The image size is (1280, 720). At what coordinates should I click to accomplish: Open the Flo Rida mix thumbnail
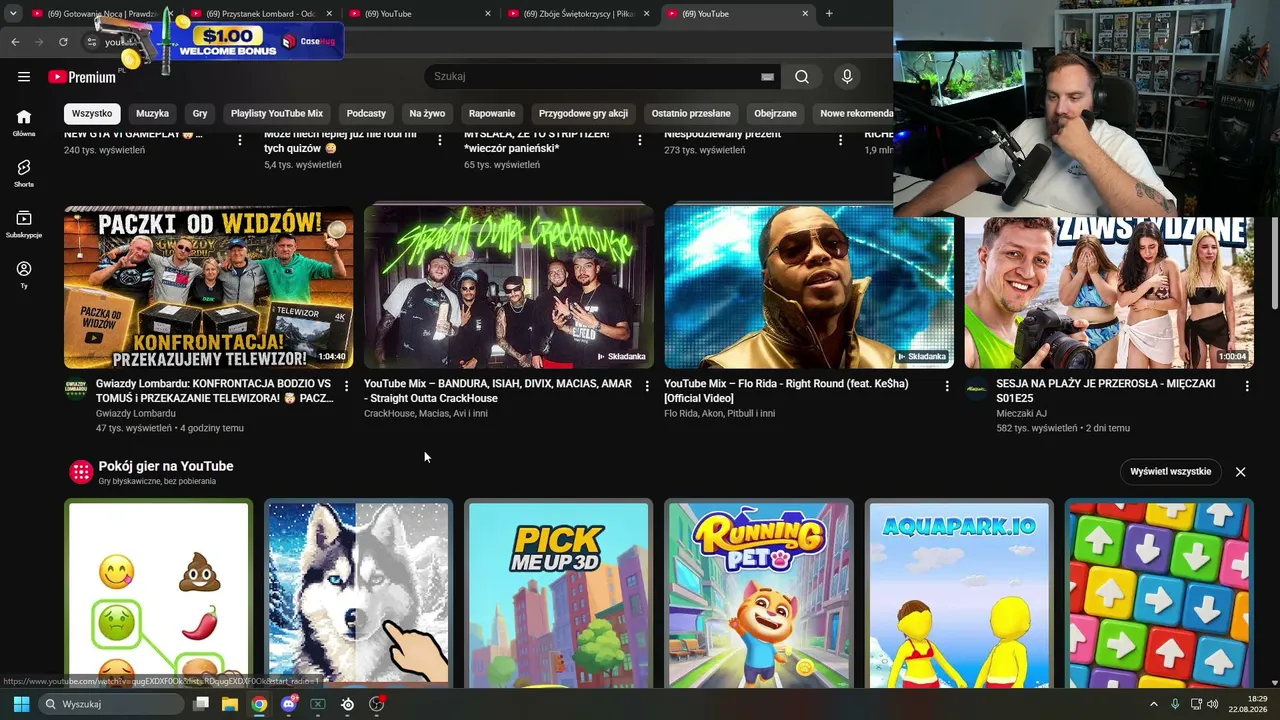[809, 287]
